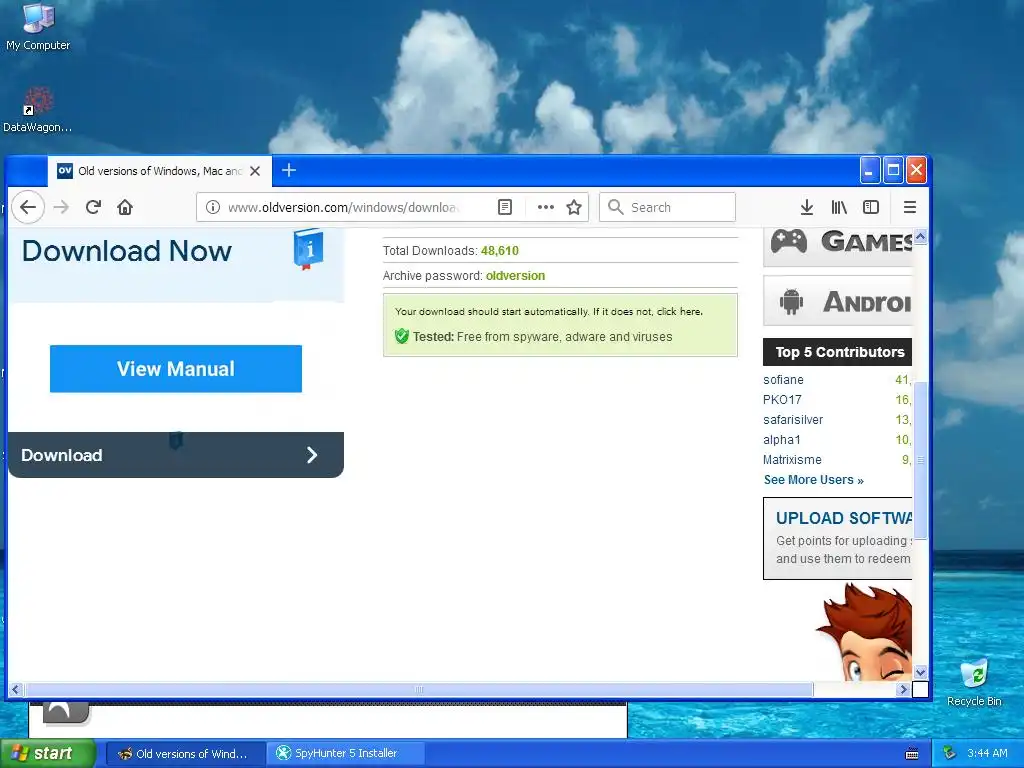Open the Firefox hamburger menu
This screenshot has height=768, width=1024.
pos(910,207)
